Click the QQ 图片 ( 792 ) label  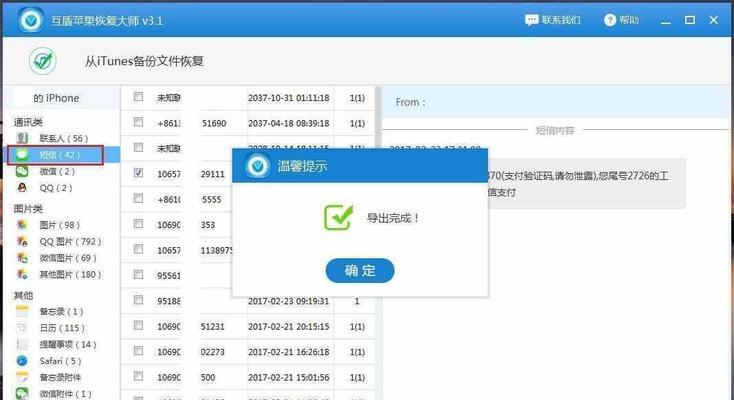click(x=70, y=241)
